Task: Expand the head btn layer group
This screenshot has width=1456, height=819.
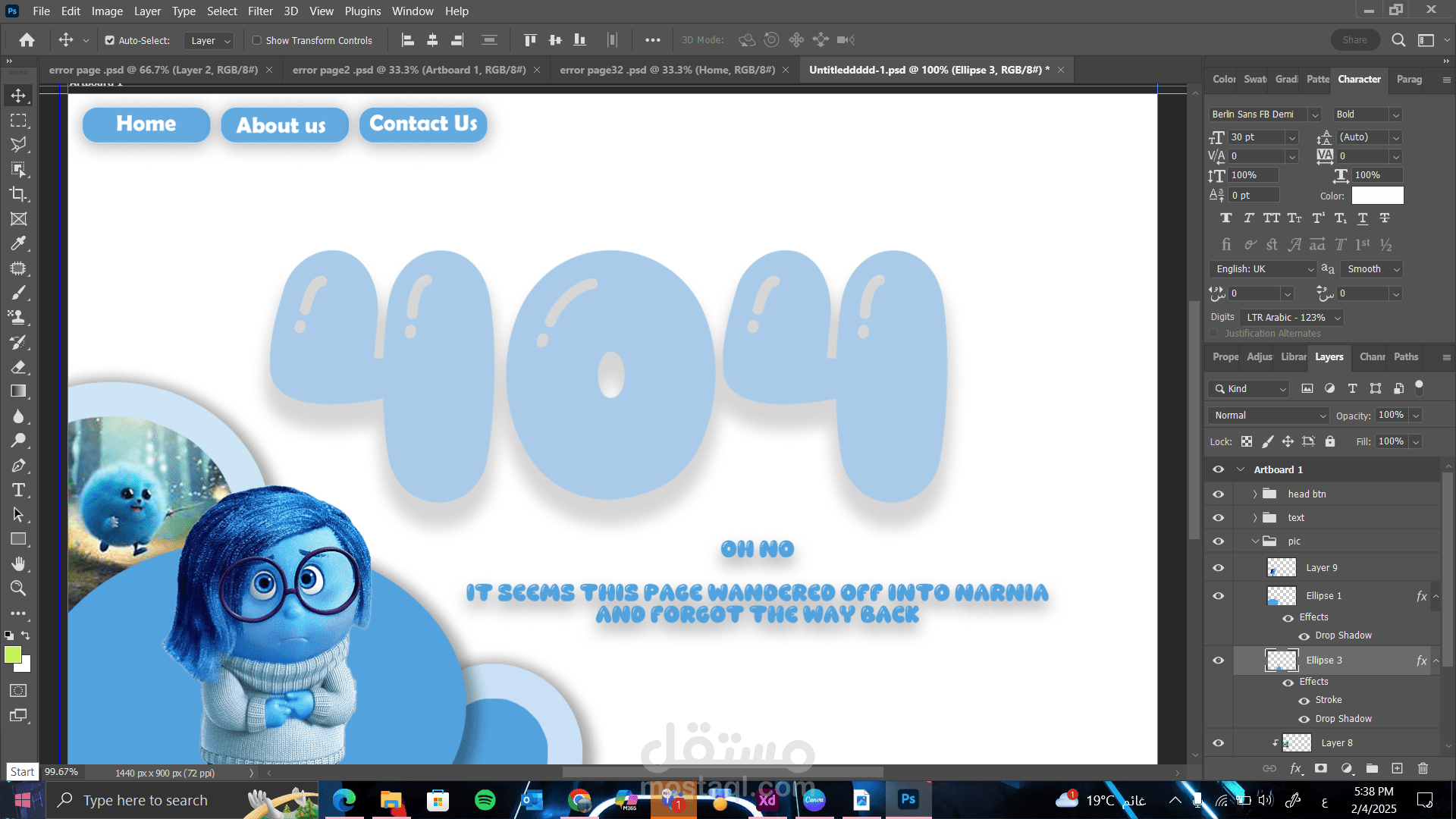Action: pyautogui.click(x=1255, y=494)
